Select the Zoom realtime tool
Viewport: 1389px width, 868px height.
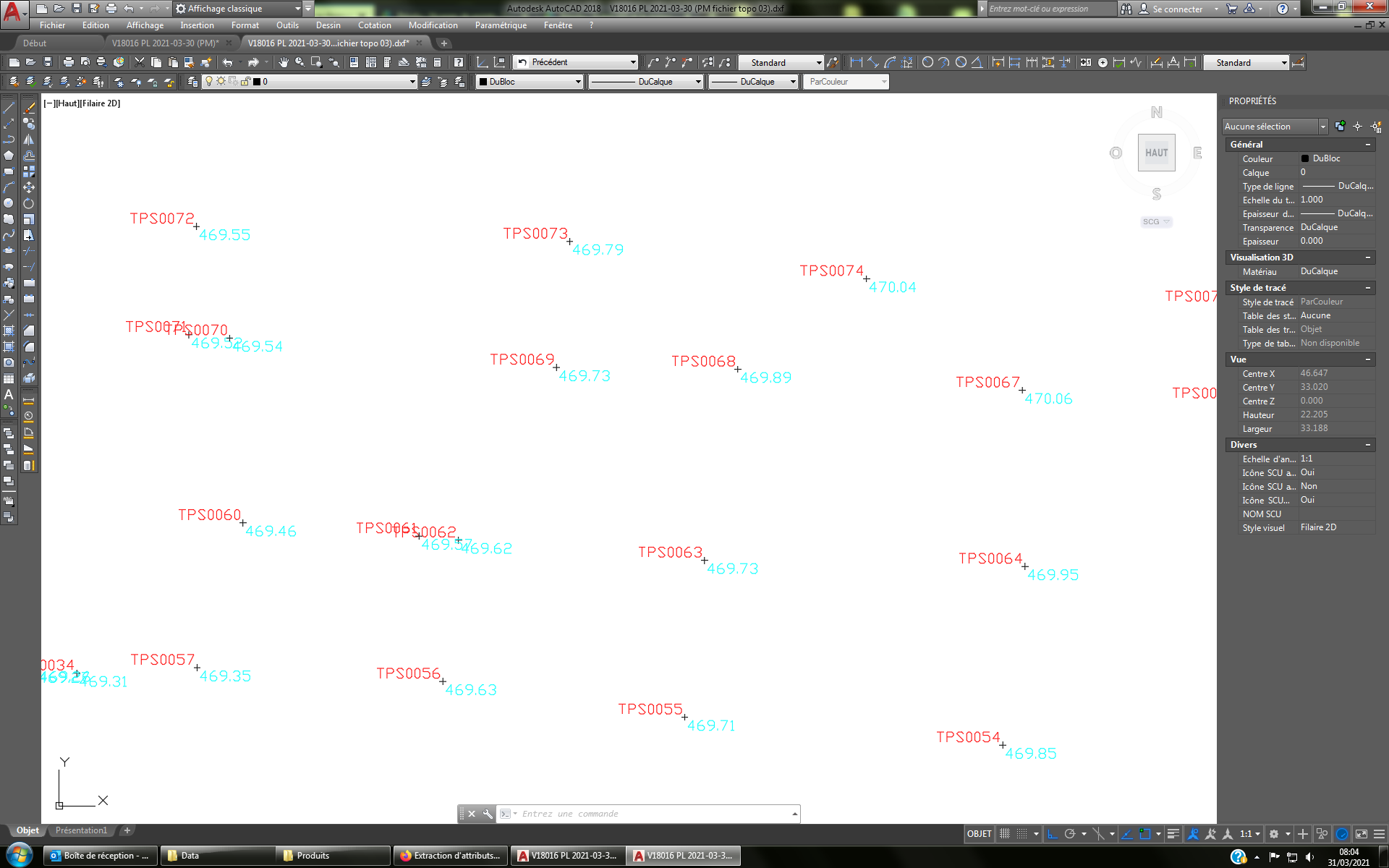click(x=298, y=63)
